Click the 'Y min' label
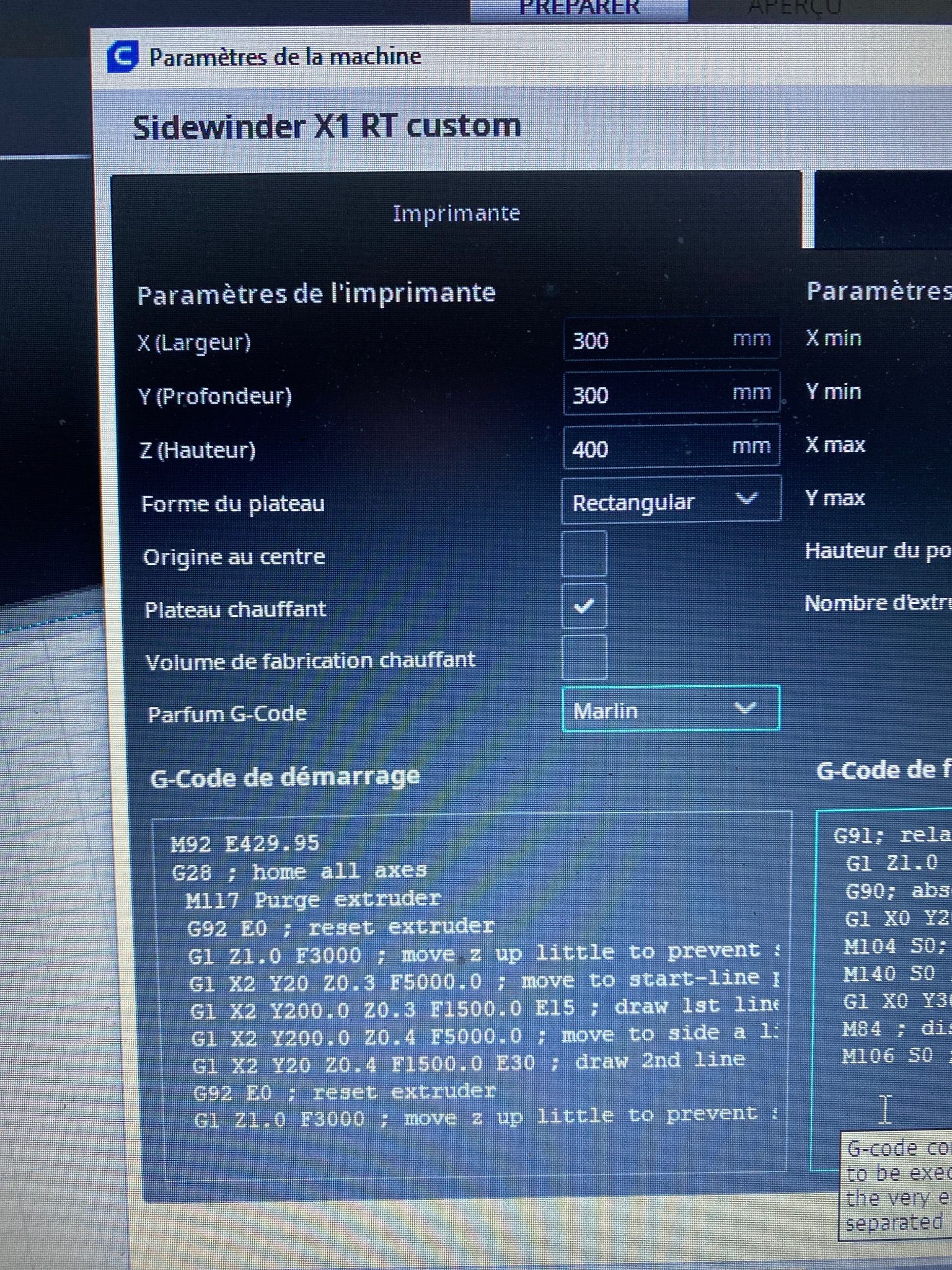This screenshot has width=952, height=1270. coord(834,391)
